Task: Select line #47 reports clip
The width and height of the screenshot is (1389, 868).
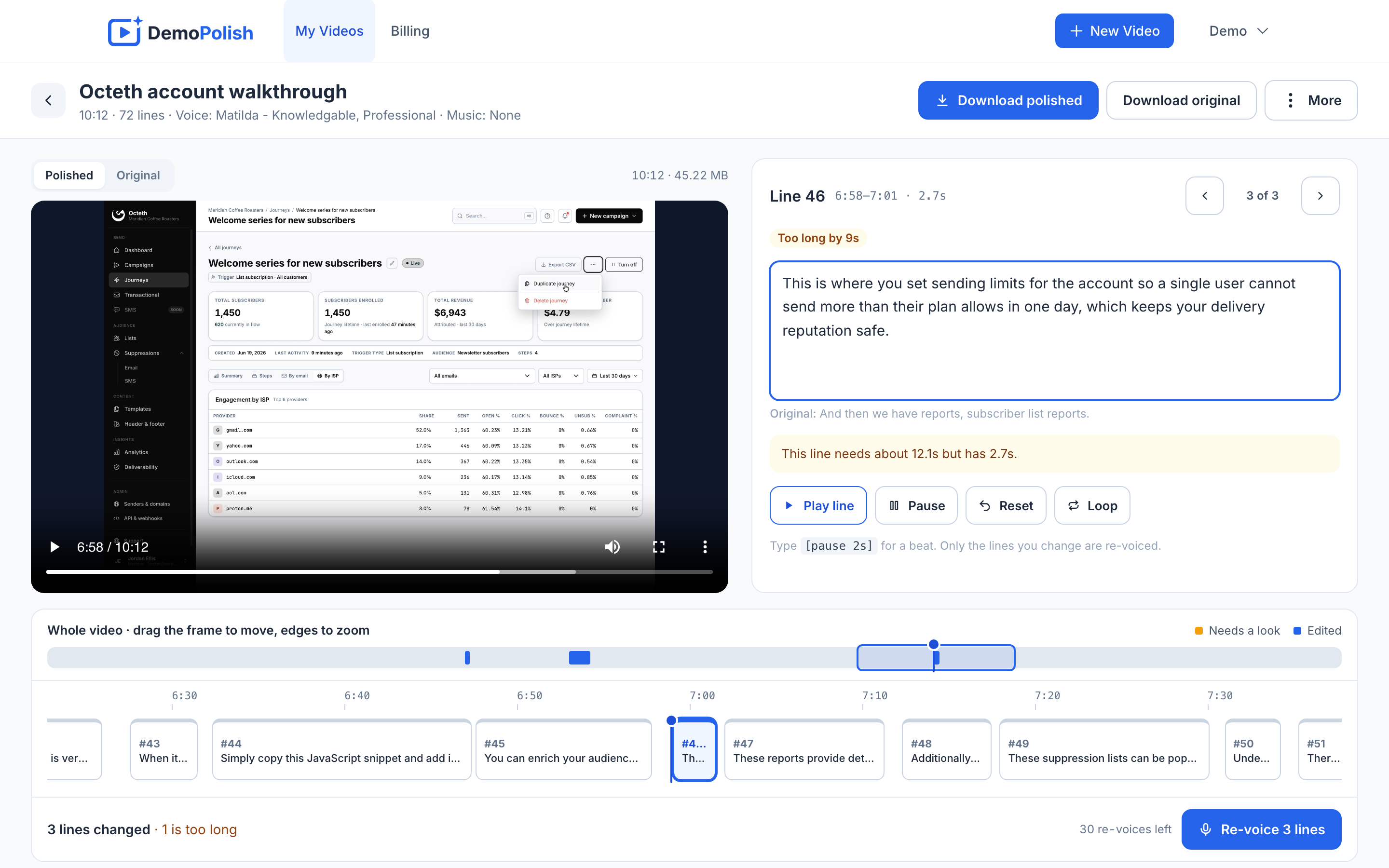Action: click(x=804, y=750)
